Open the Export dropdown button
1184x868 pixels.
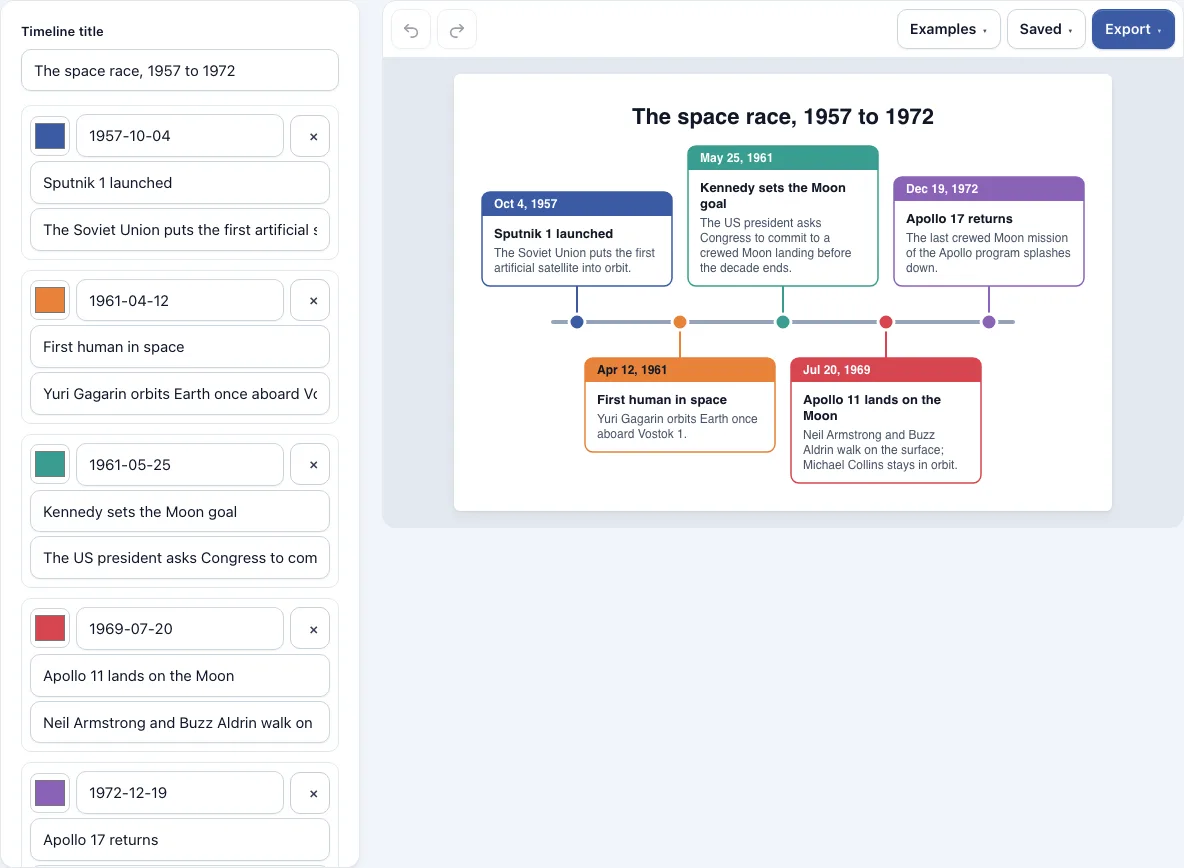[x=1133, y=29]
